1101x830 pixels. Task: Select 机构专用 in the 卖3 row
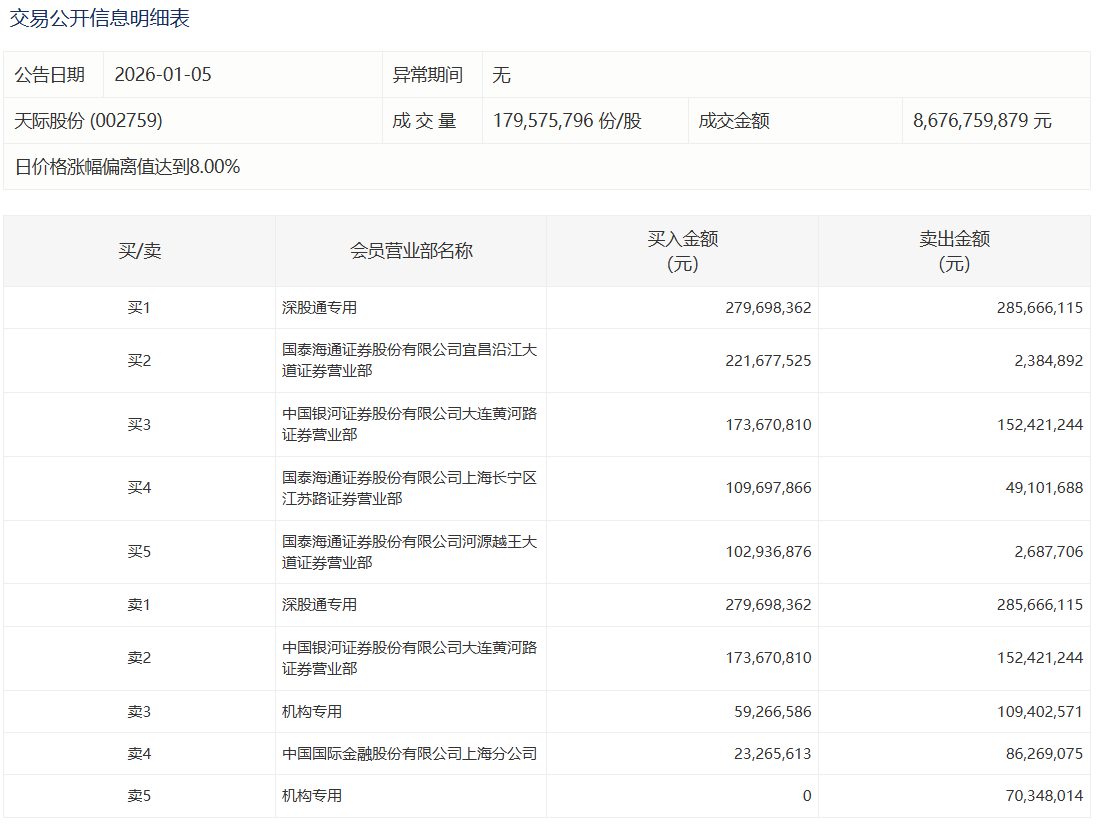(x=312, y=712)
